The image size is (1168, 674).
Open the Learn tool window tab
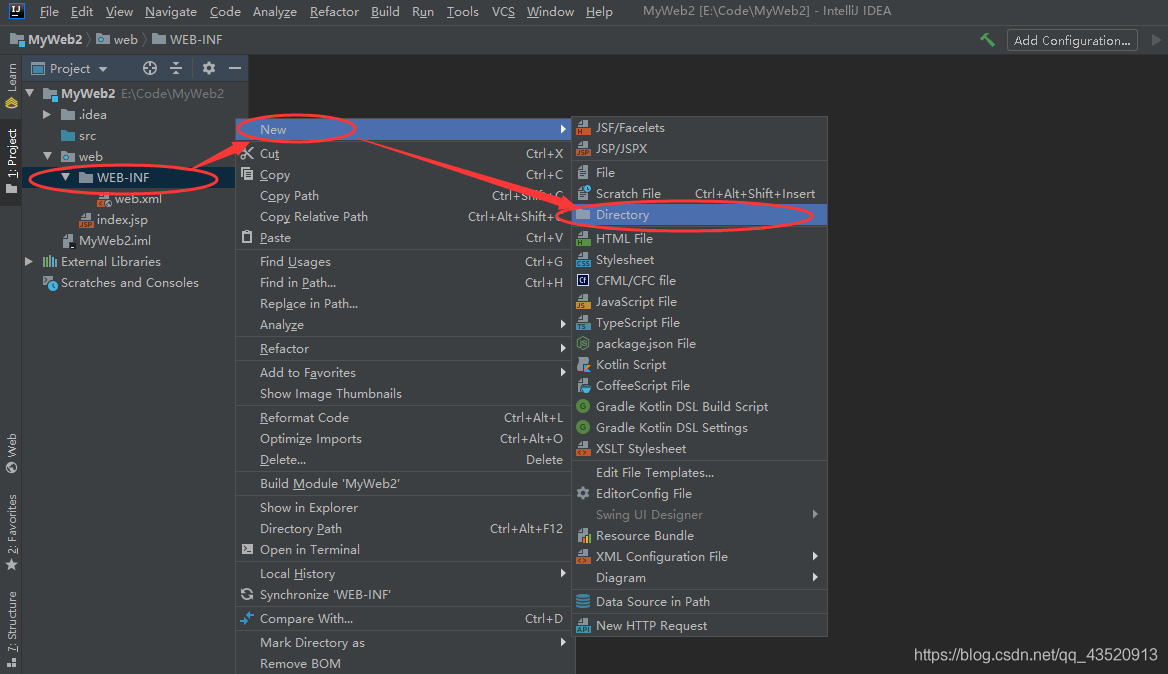click(11, 86)
